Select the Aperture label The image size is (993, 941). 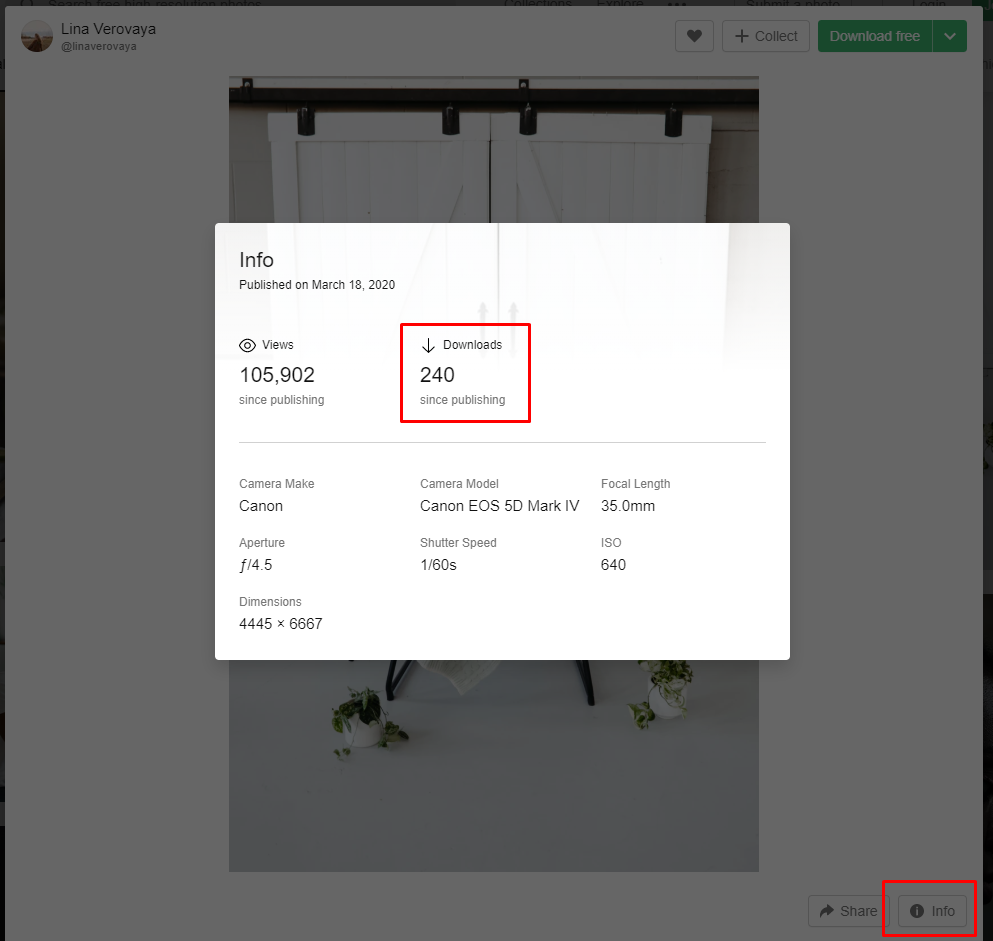click(x=262, y=543)
